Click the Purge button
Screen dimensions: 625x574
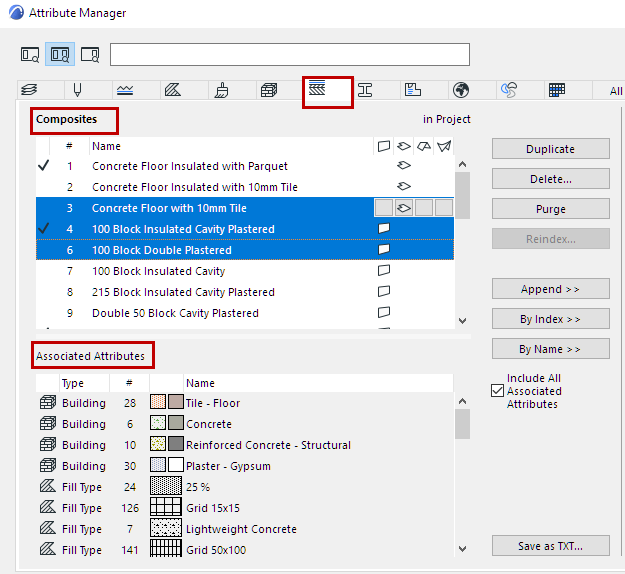coord(550,209)
